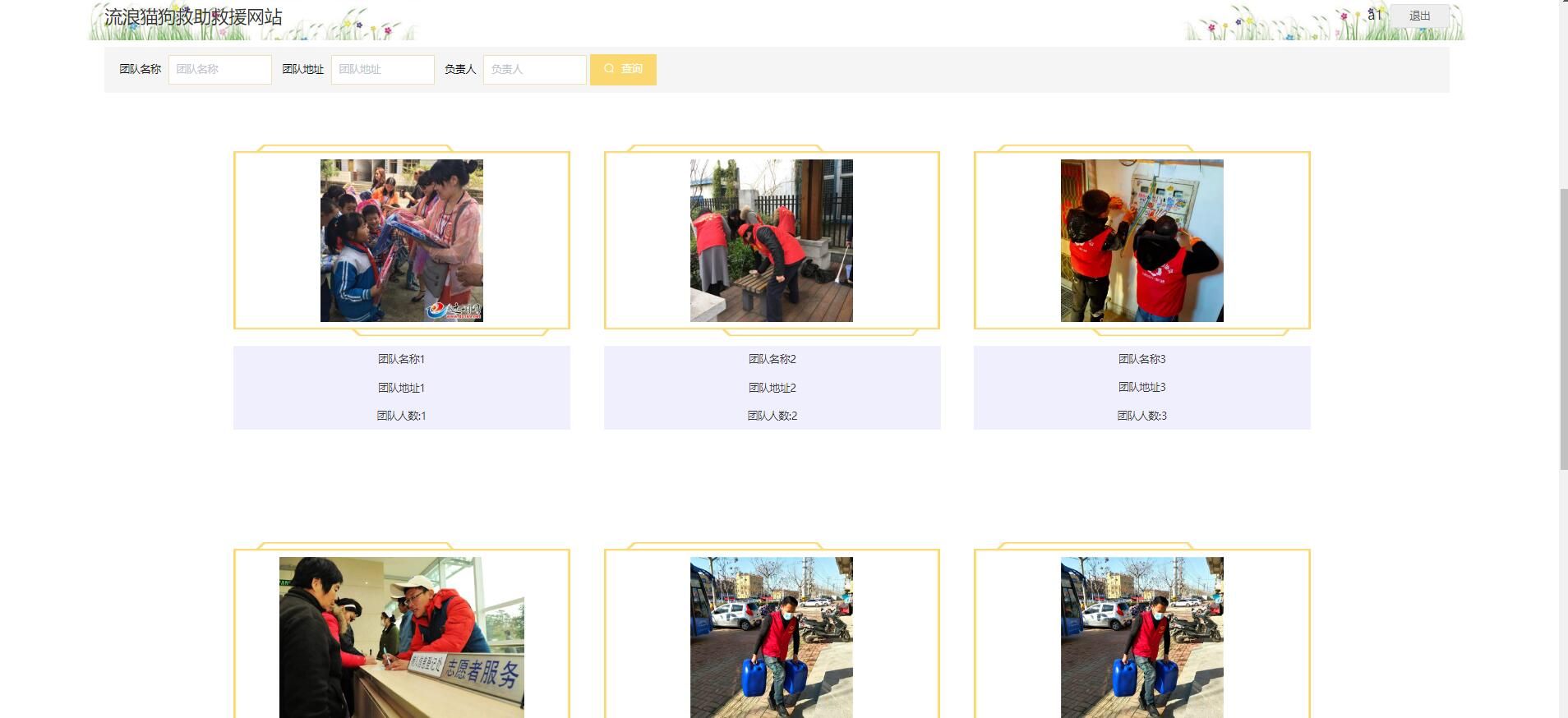
Task: Click the text 团队名称2
Action: tap(772, 359)
